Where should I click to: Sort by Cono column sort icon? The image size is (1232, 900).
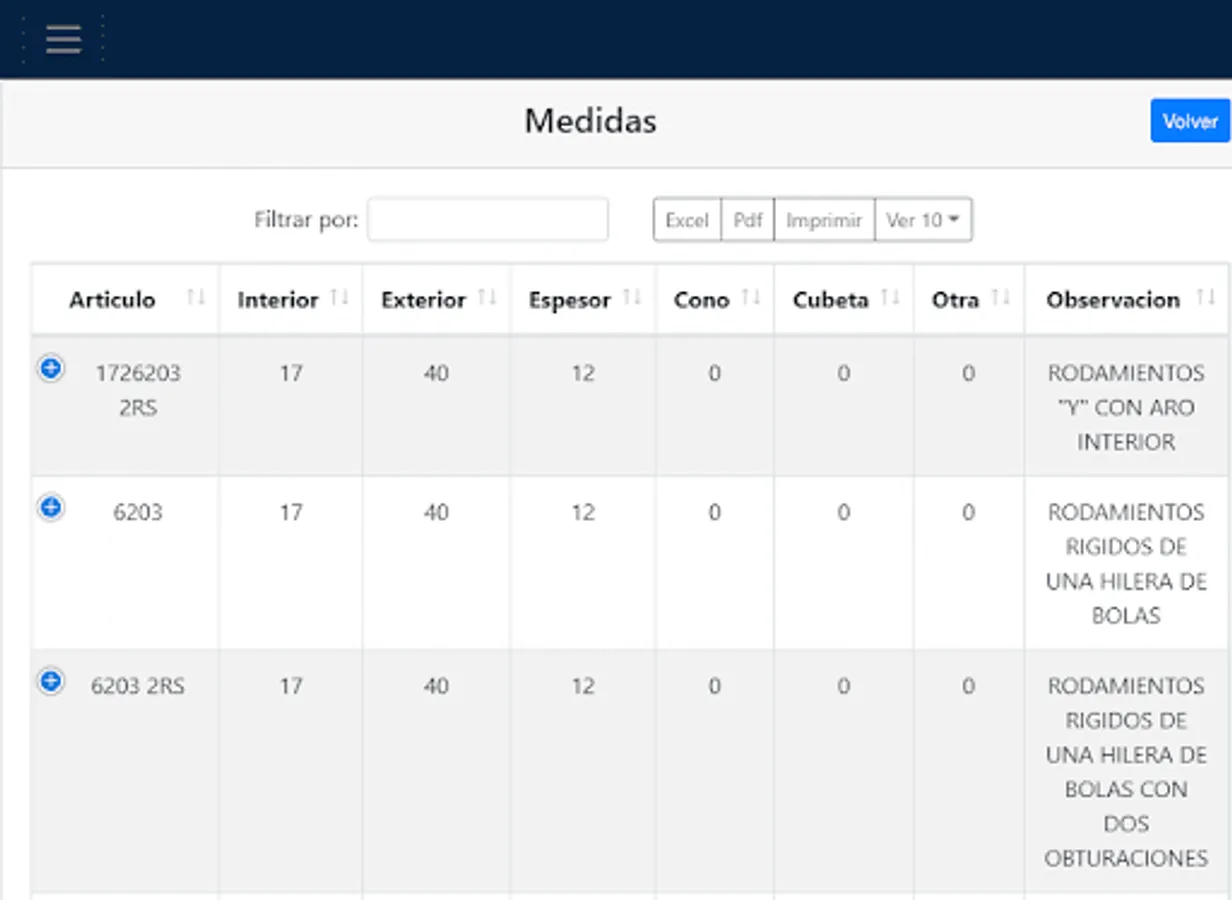click(751, 298)
